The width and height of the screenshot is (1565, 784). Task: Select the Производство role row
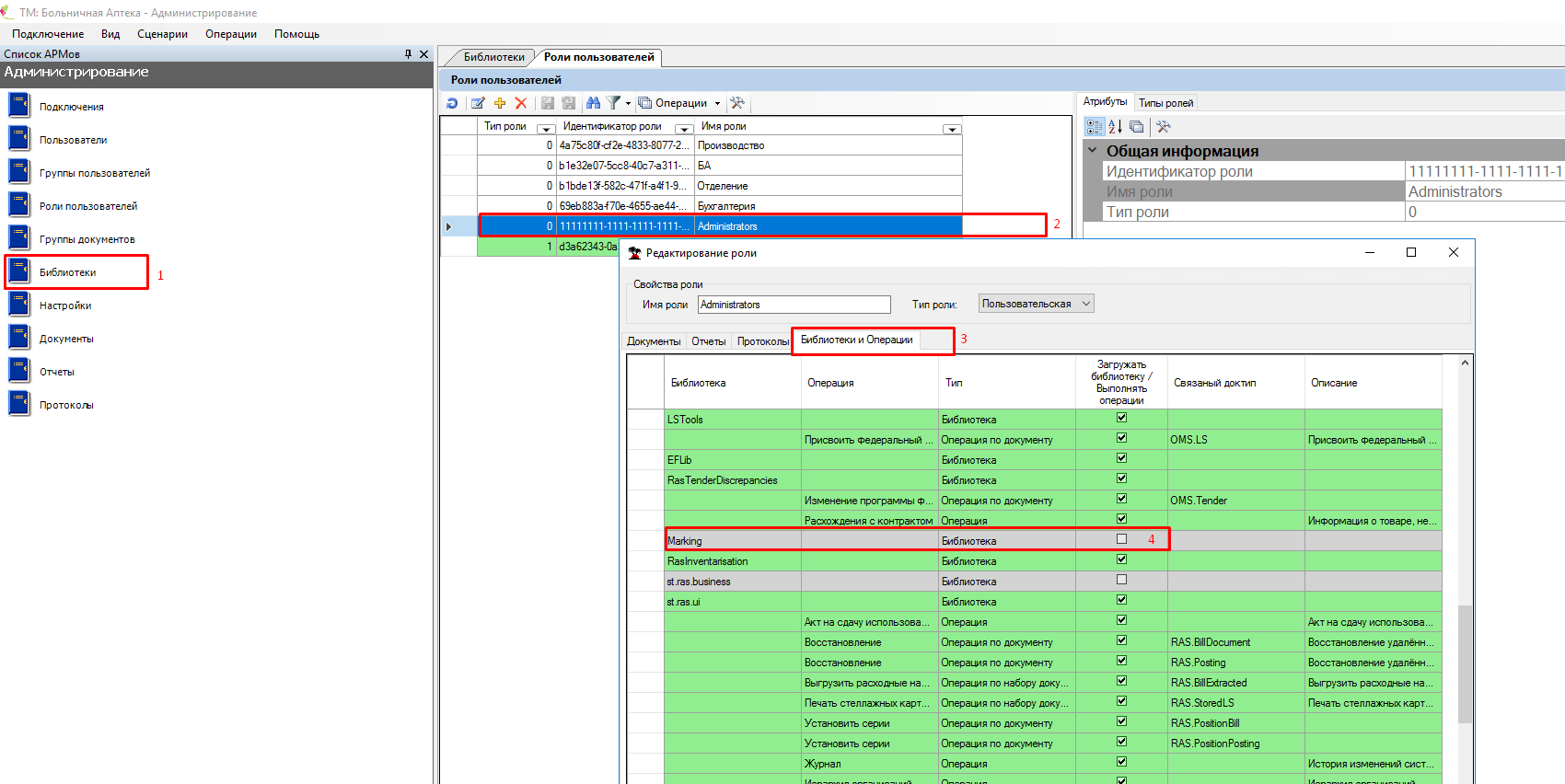(720, 145)
